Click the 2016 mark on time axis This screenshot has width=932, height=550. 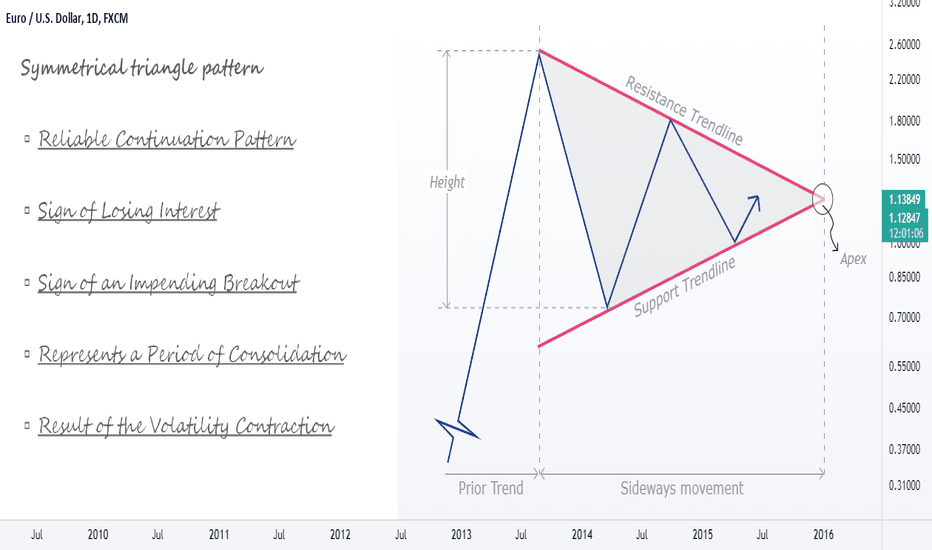click(x=823, y=535)
